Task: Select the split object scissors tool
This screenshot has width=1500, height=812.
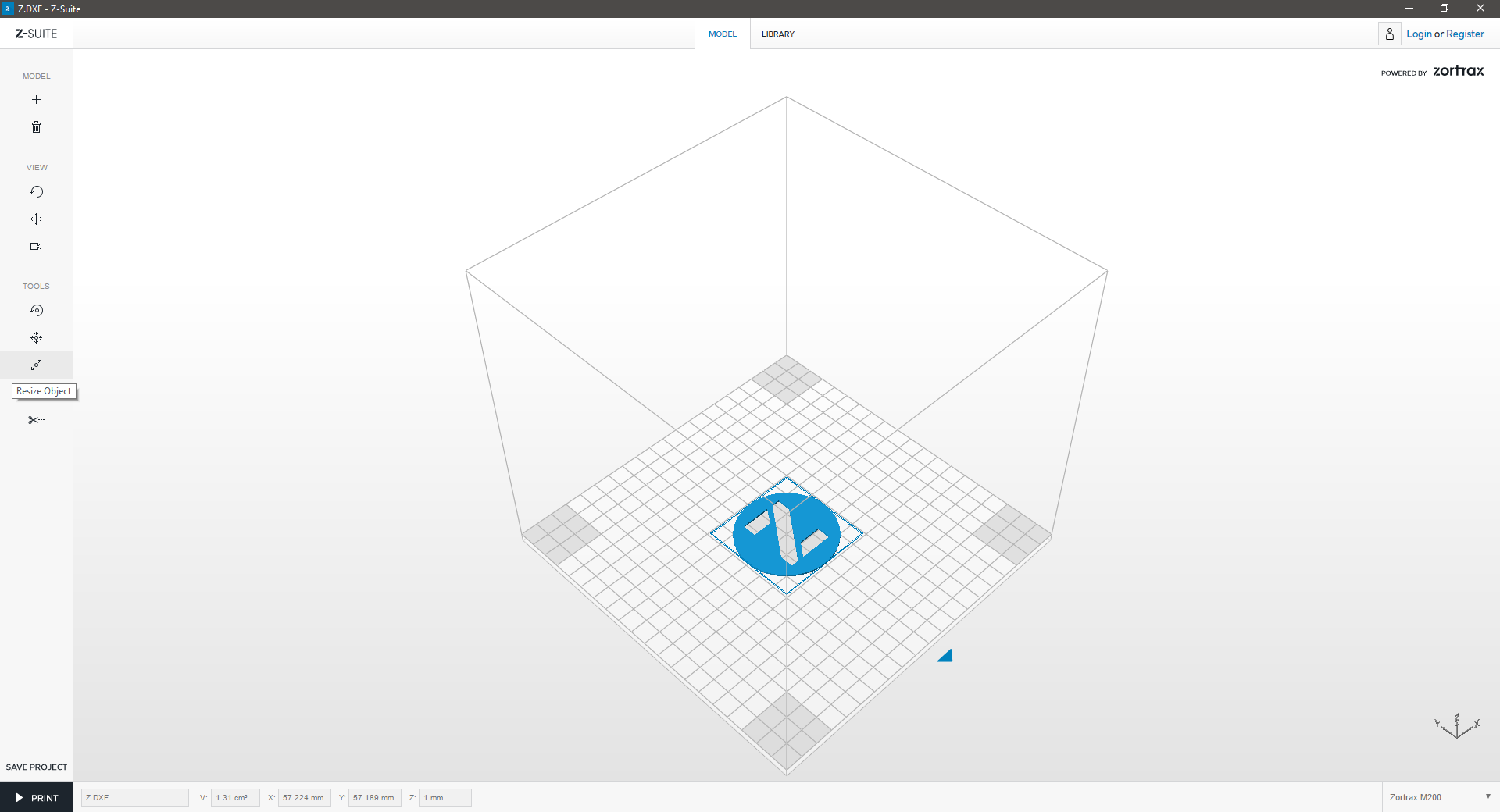Action: [36, 420]
